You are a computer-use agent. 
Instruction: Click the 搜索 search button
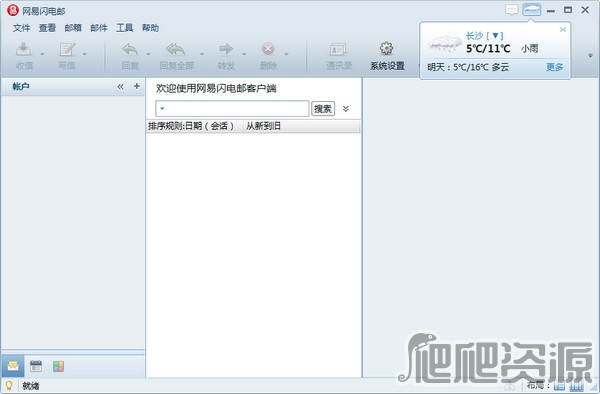tap(323, 109)
